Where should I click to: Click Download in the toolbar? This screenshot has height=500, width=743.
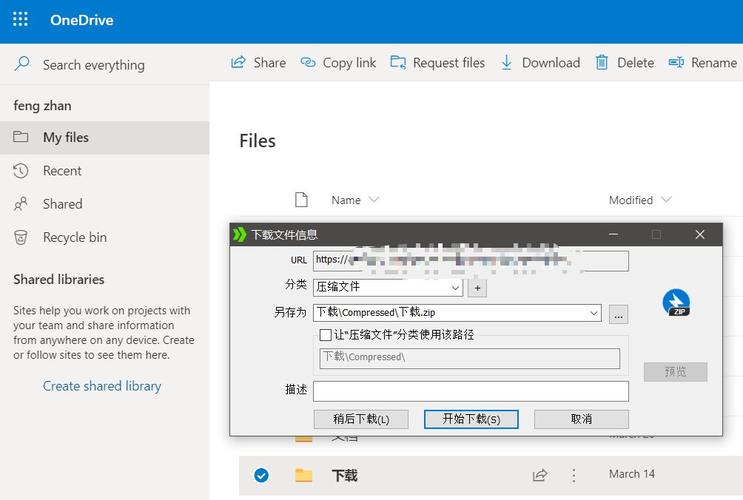point(551,63)
